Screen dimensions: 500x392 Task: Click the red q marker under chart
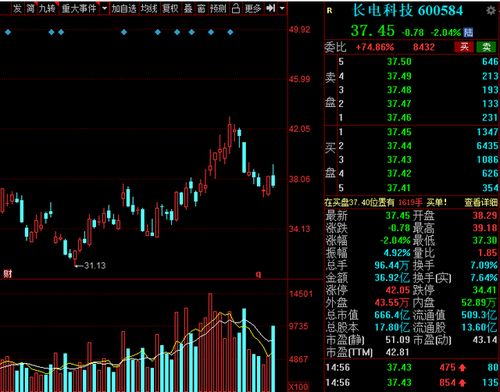click(258, 274)
